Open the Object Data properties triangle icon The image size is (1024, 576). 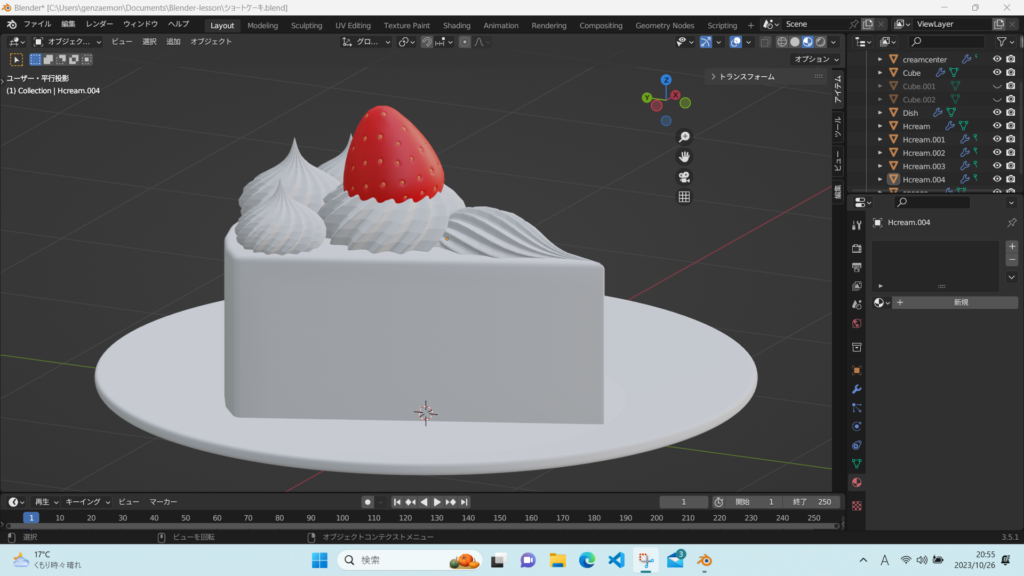[856, 464]
